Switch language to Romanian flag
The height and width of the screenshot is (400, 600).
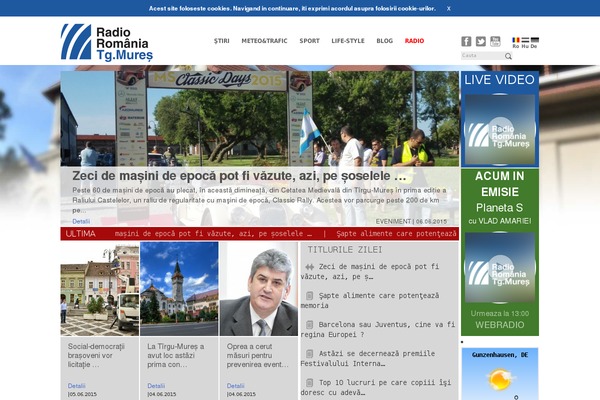[516, 40]
